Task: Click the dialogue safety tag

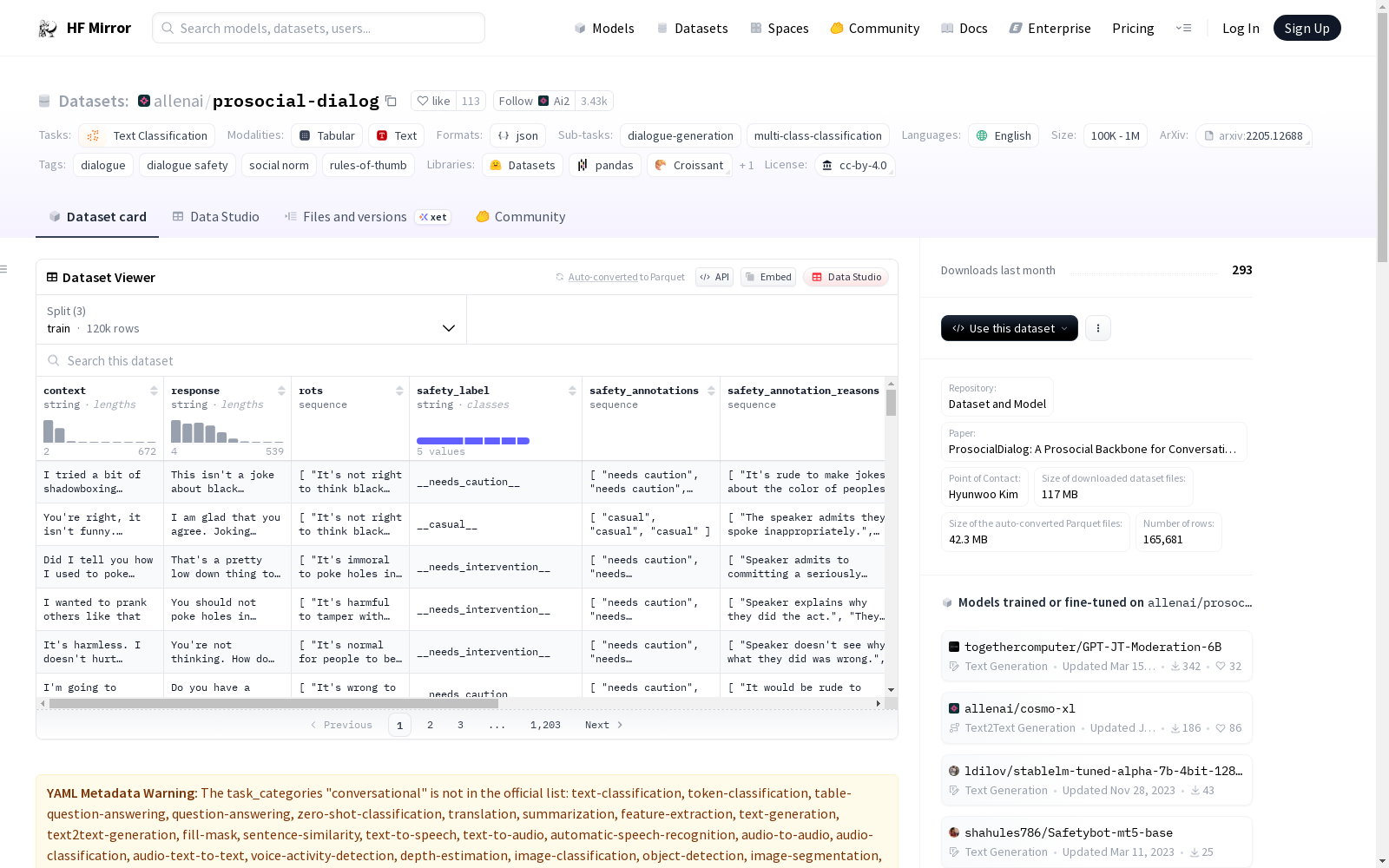Action: (x=188, y=165)
